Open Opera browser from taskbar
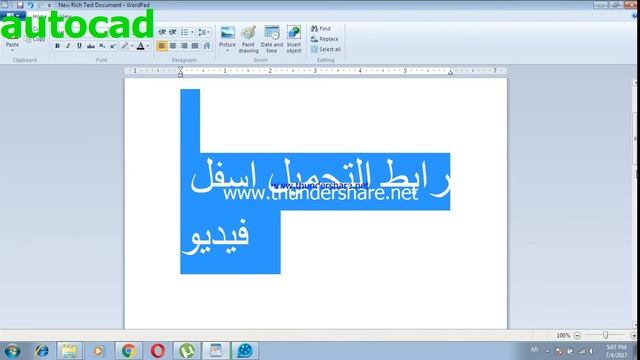Screen dimensions: 640x360 [158, 351]
